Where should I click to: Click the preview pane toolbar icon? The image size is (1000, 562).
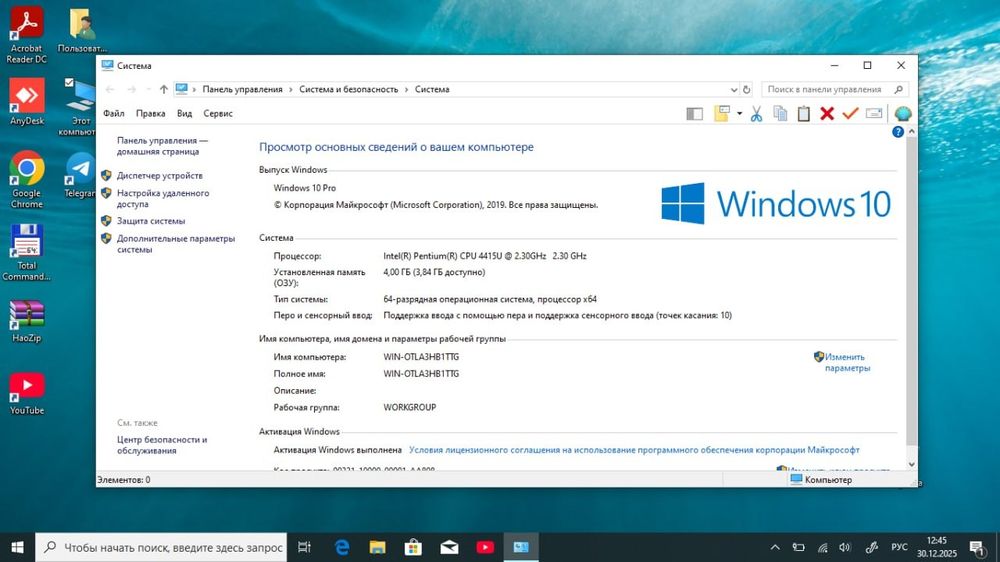(695, 114)
